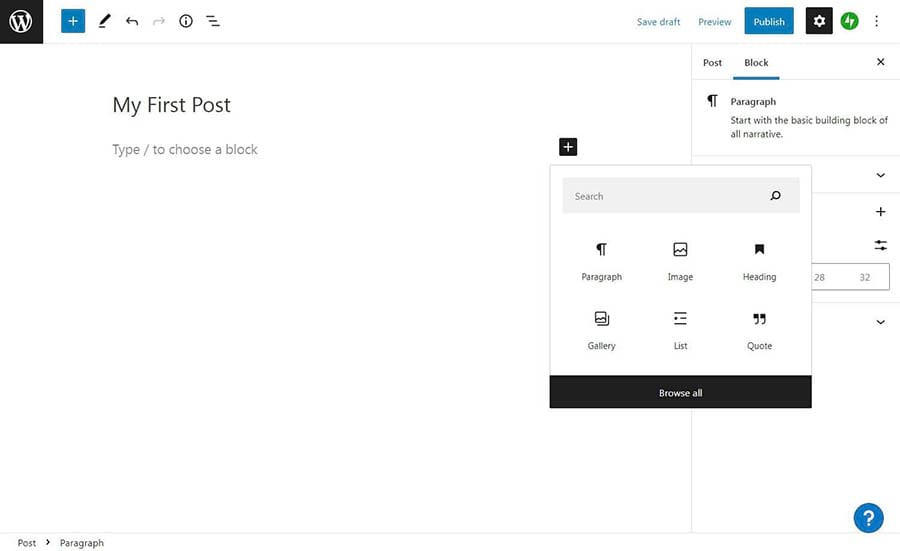Open the custom size sliders toggle icon

tap(880, 245)
